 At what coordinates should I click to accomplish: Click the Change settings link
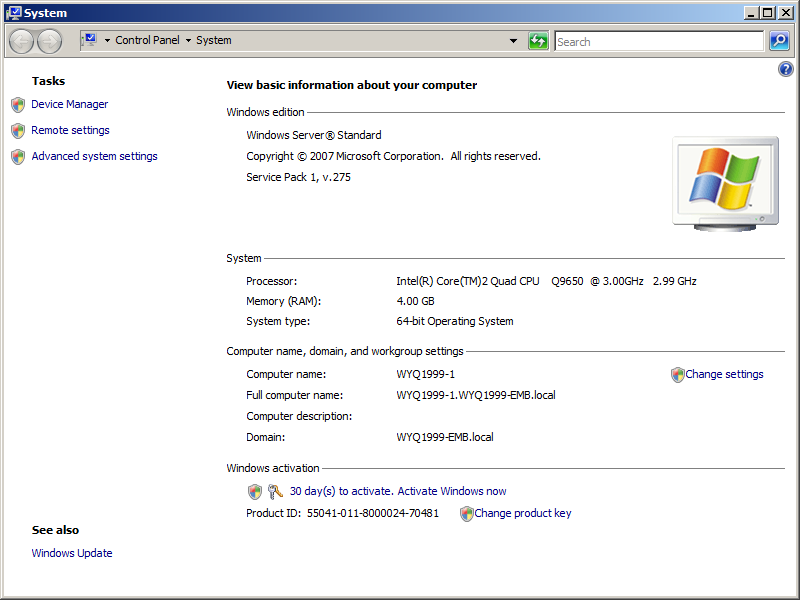[724, 375]
